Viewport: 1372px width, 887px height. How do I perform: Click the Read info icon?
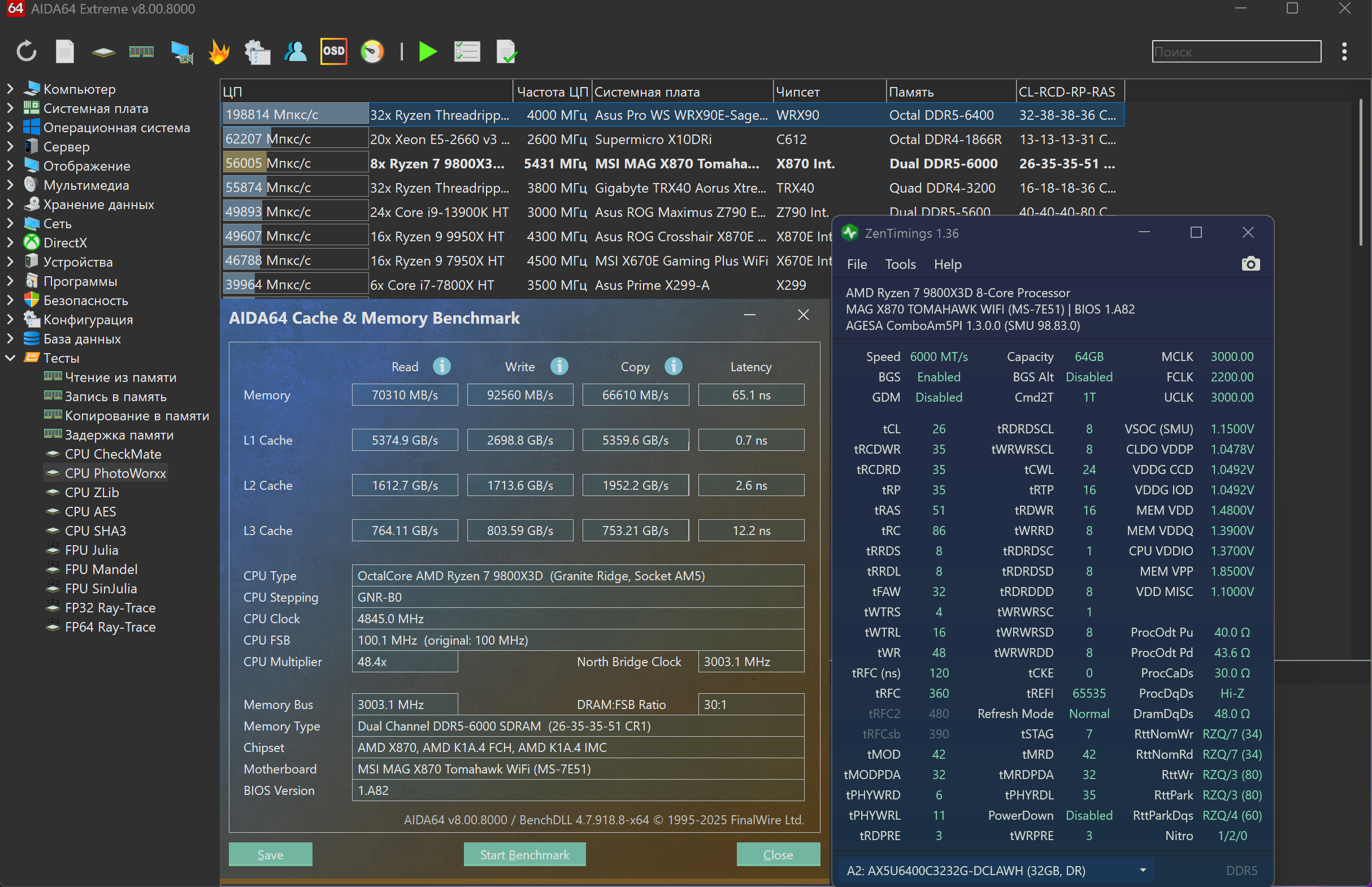(442, 366)
